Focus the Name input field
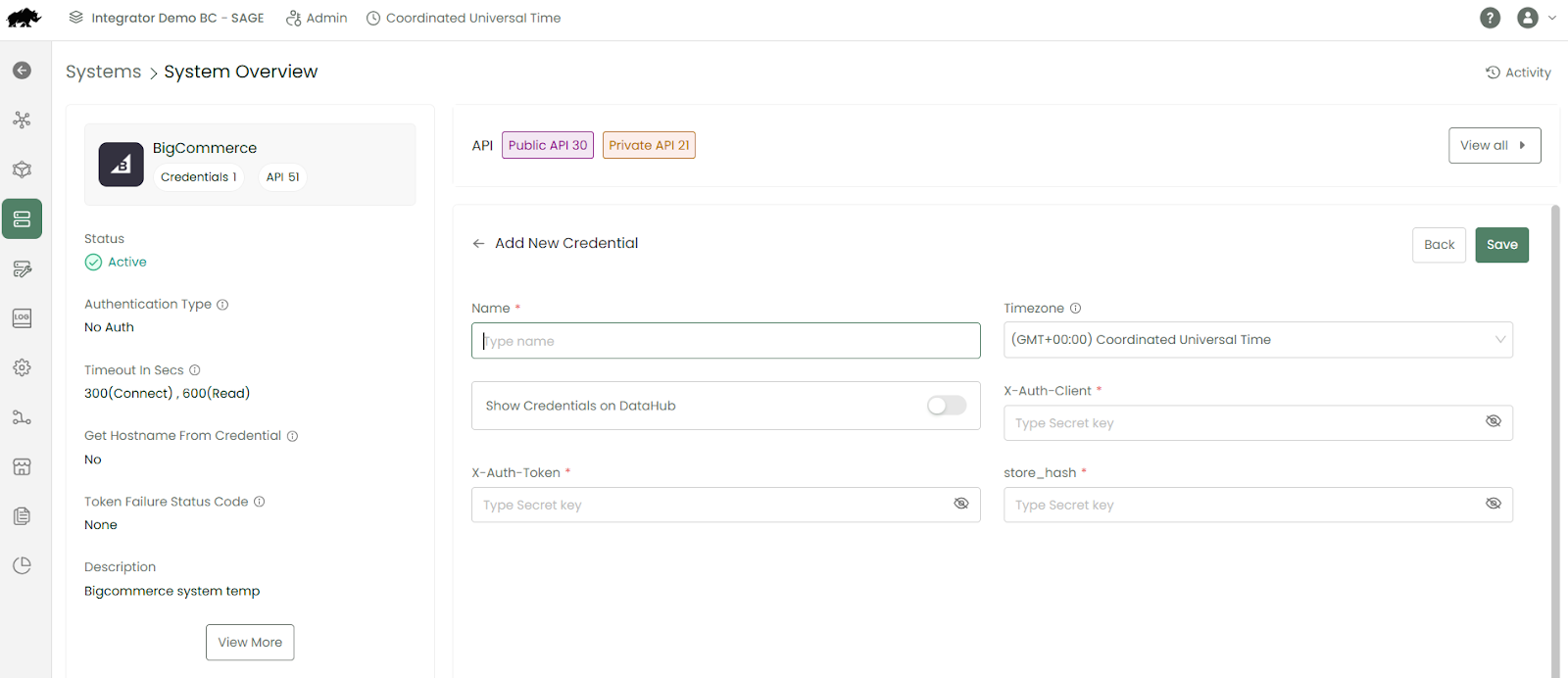Viewport: 1568px width, 678px height. (726, 341)
